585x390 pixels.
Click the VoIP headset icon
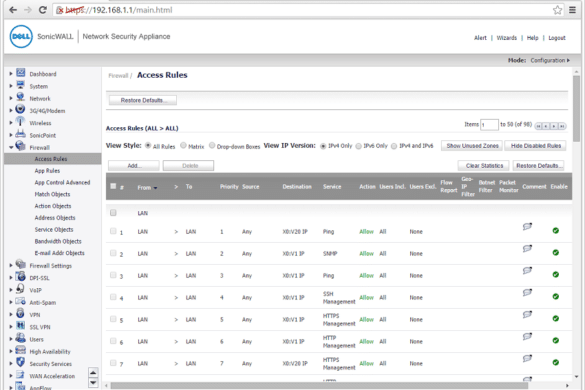click(x=20, y=289)
